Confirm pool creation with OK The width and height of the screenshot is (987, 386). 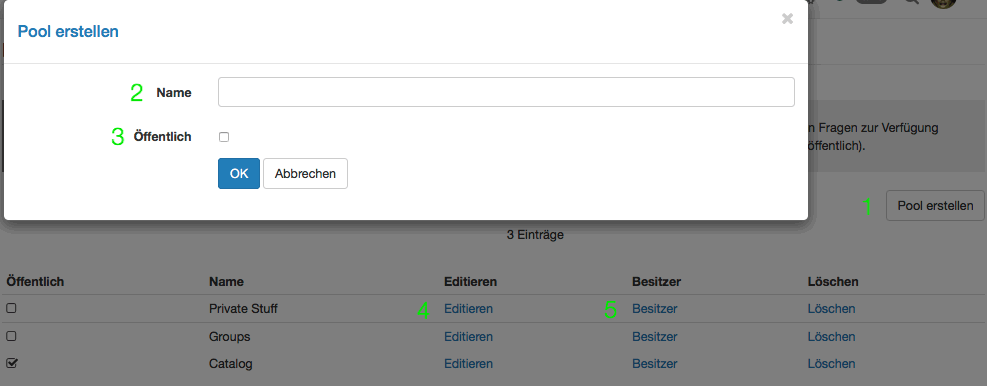click(239, 173)
